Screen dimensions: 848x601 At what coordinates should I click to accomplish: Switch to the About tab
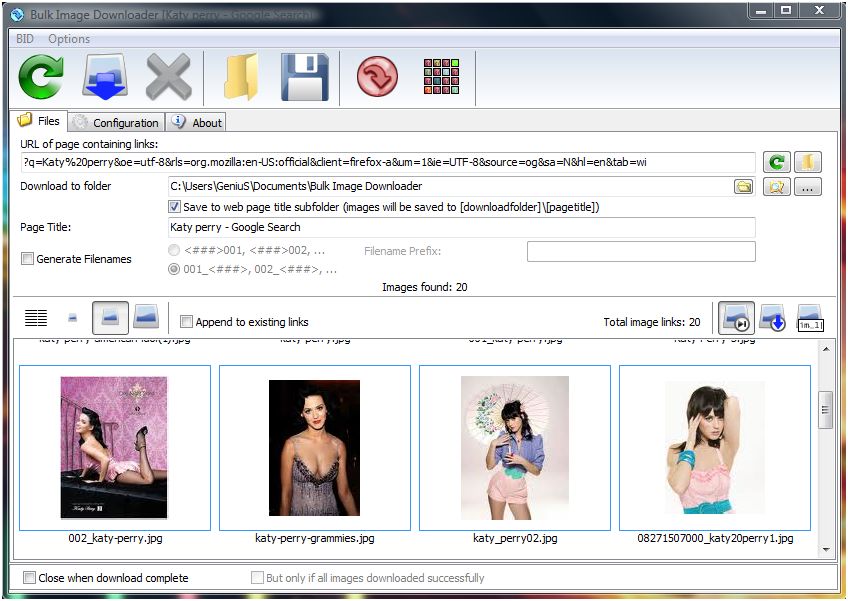(196, 123)
